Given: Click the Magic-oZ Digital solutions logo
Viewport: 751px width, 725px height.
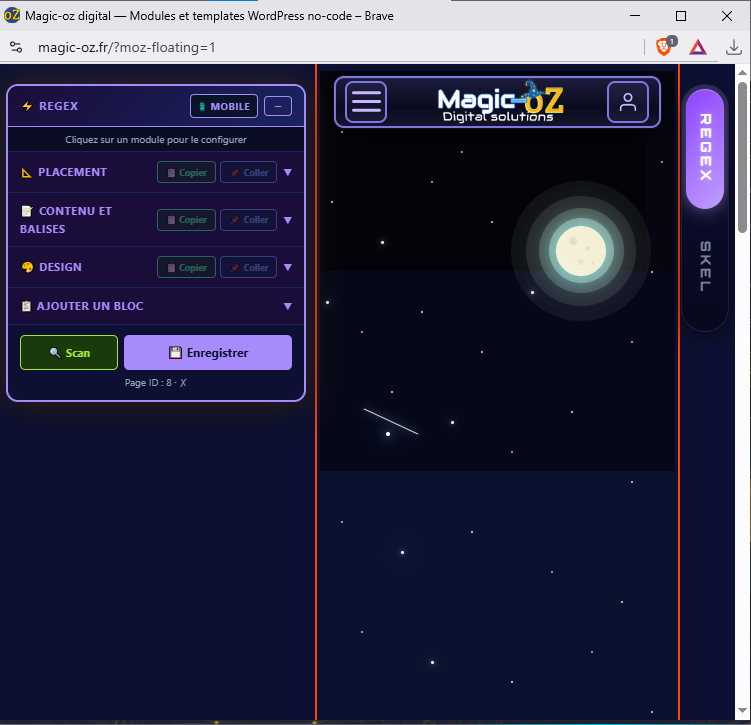Looking at the screenshot, I should point(500,102).
